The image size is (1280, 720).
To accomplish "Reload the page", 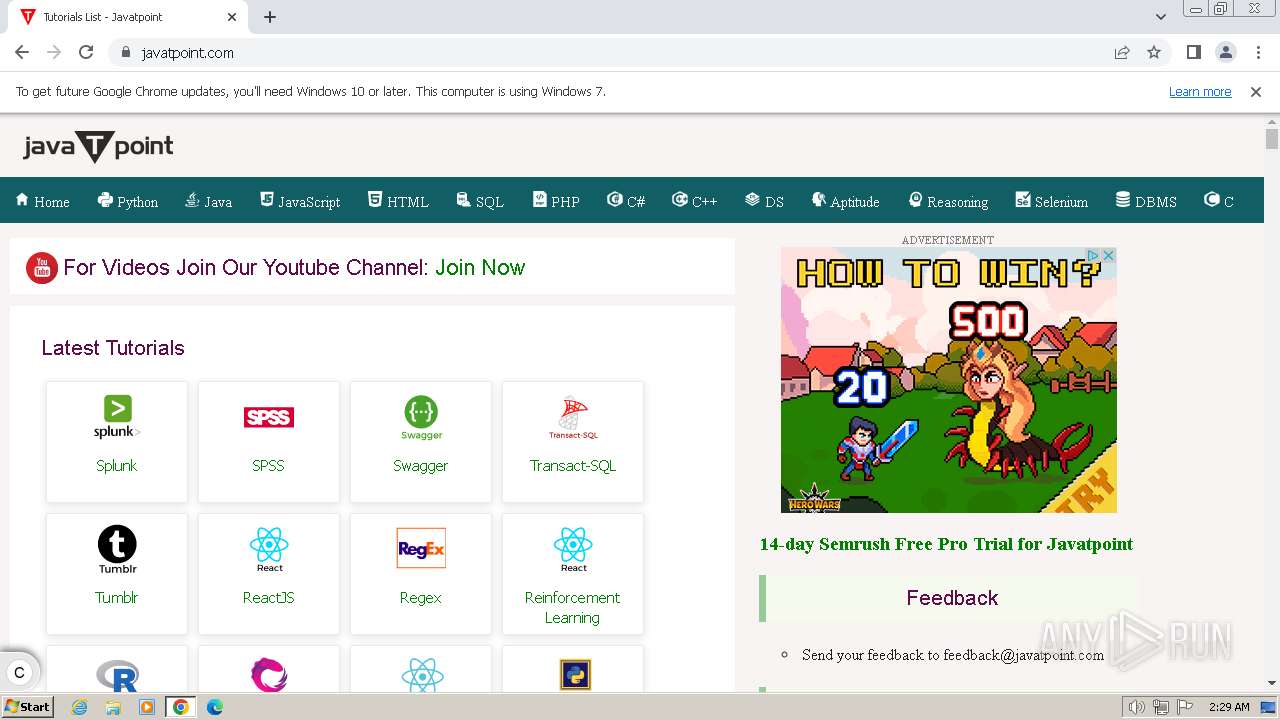I will pos(86,53).
